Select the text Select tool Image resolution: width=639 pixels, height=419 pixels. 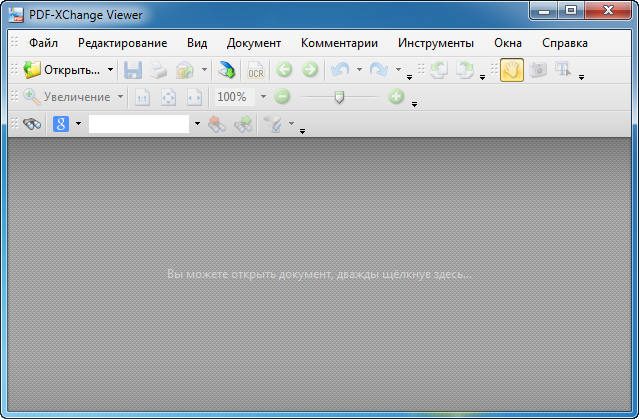563,71
